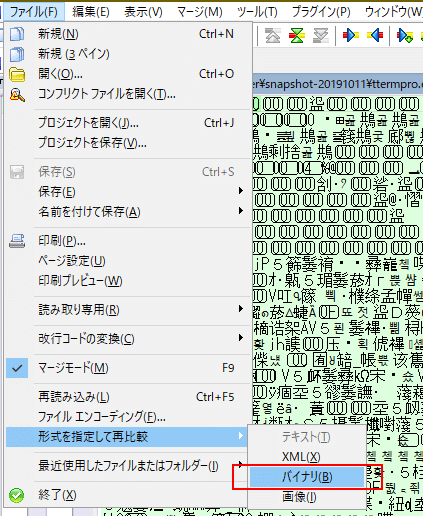This screenshot has height=516, width=423.
Task: Click the last difference toolbar icon
Action: [x=321, y=35]
